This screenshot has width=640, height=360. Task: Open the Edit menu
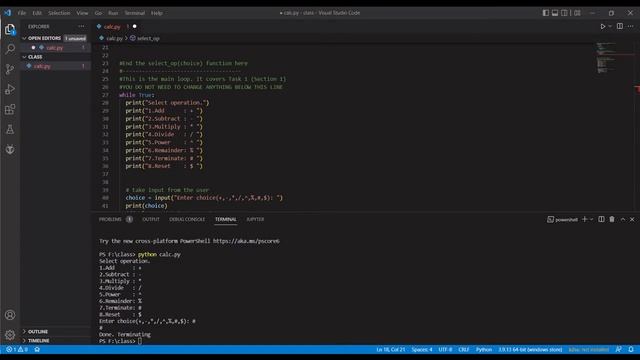tap(37, 13)
